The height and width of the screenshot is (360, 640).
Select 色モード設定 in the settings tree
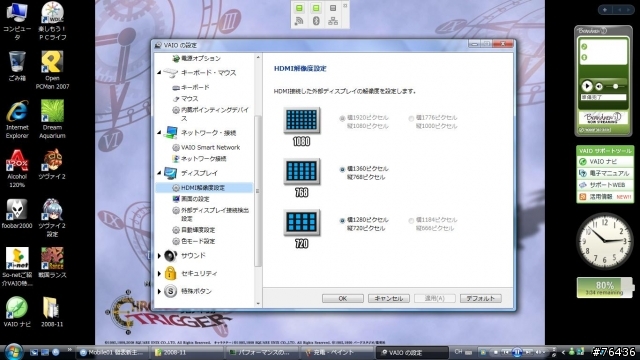coord(193,241)
